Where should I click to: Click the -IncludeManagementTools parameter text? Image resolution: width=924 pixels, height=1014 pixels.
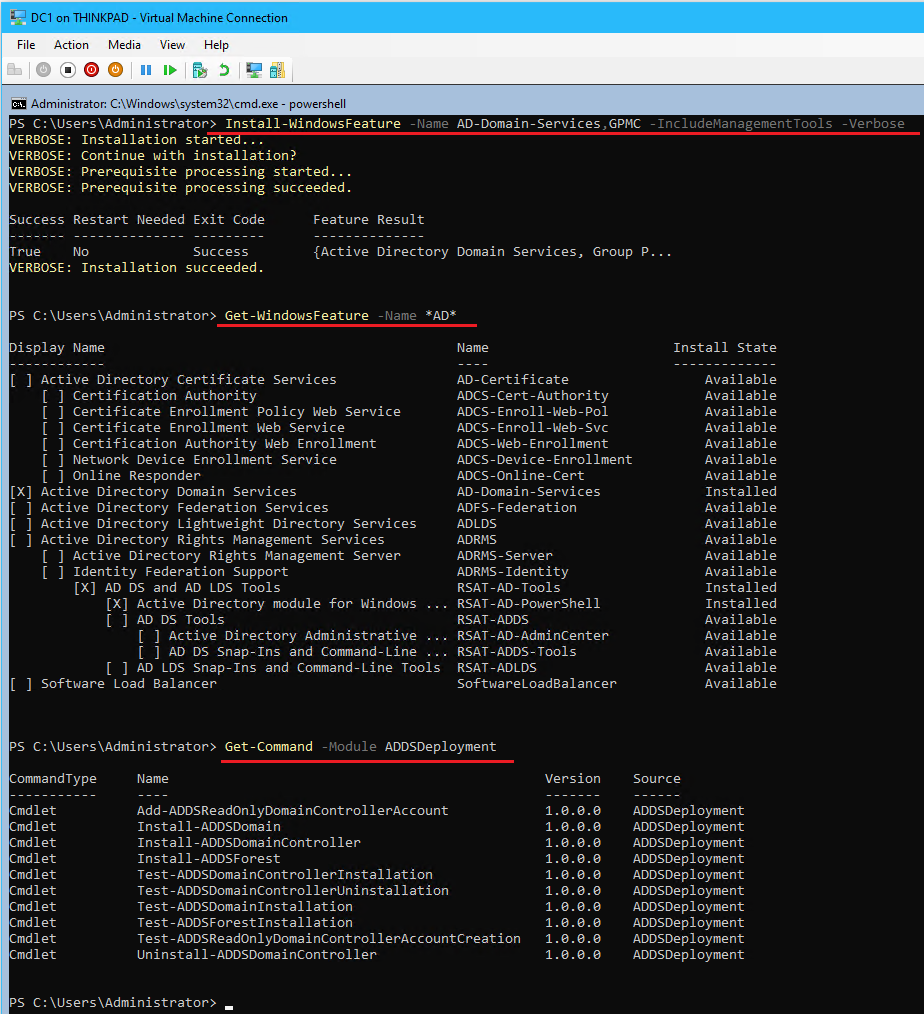click(x=741, y=124)
